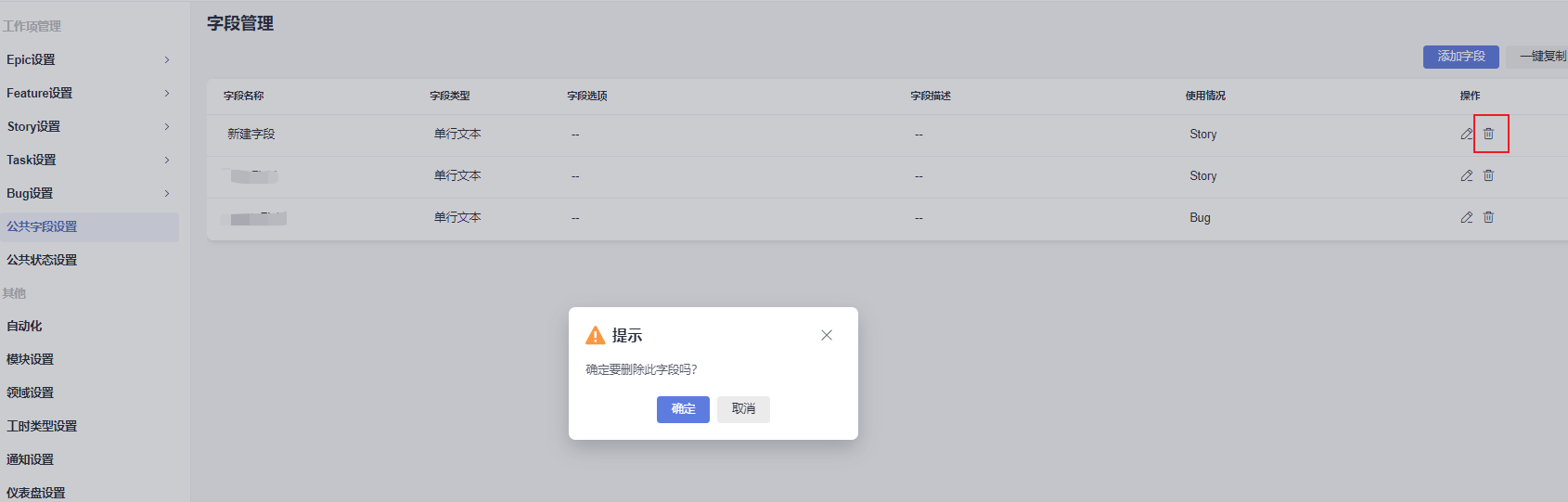Screen dimensions: 1568x502
Task: Expand Feature设置 chevron
Action: pos(167,93)
